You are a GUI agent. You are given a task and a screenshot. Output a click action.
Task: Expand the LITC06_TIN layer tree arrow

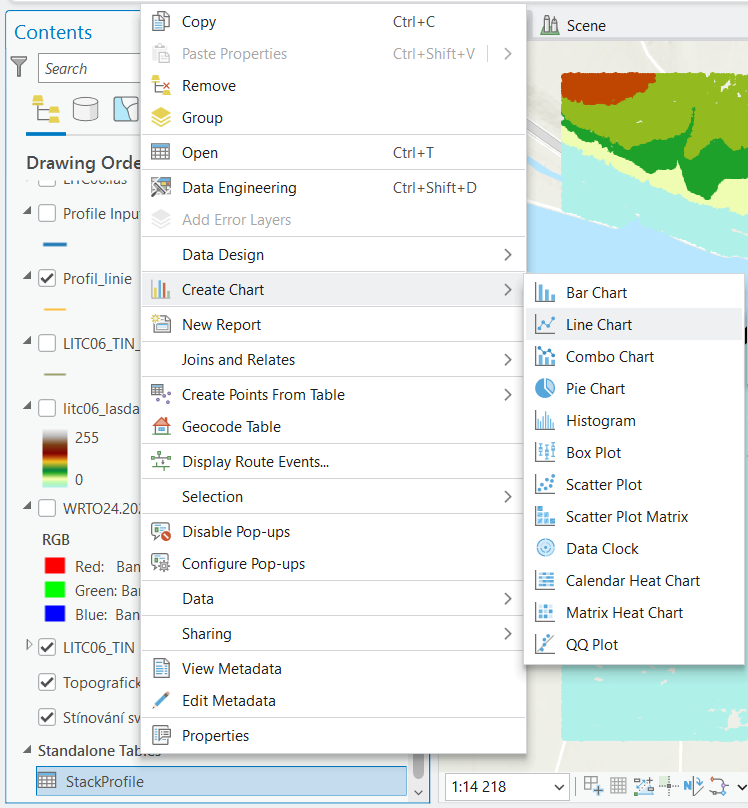(29, 646)
